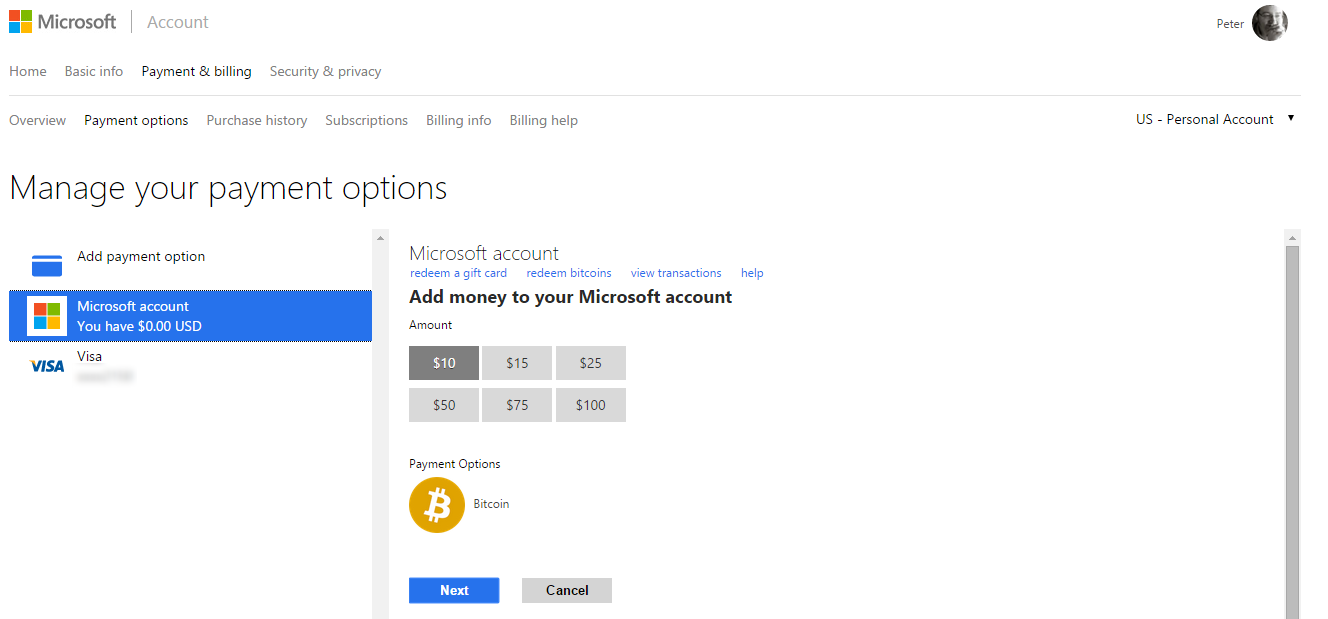Click the Peter username text
This screenshot has width=1328, height=619.
tap(1230, 24)
